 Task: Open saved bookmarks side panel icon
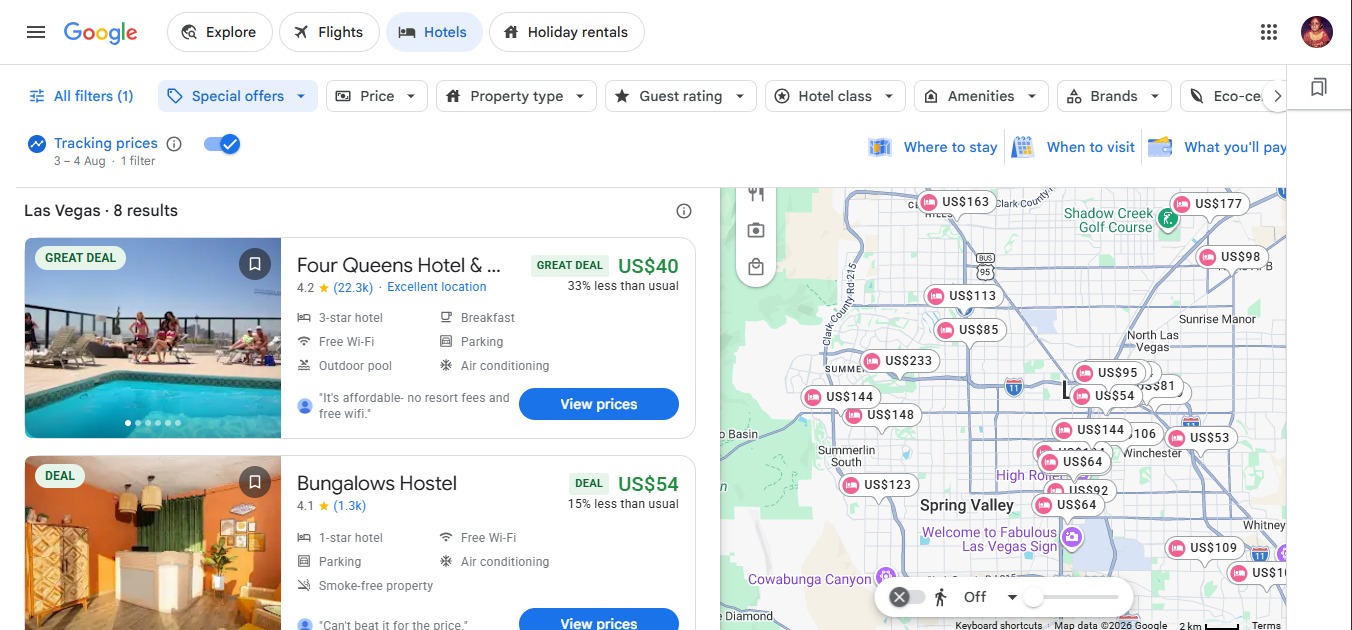(x=1319, y=88)
